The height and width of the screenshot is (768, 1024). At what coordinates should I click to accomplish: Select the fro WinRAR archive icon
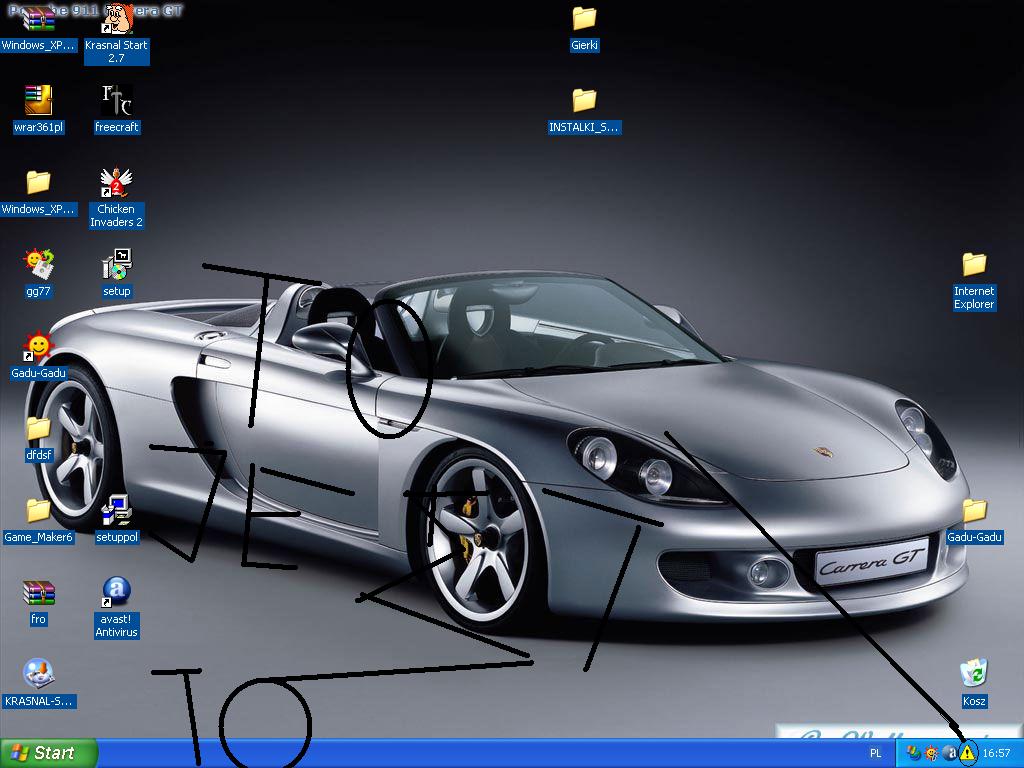click(x=38, y=592)
